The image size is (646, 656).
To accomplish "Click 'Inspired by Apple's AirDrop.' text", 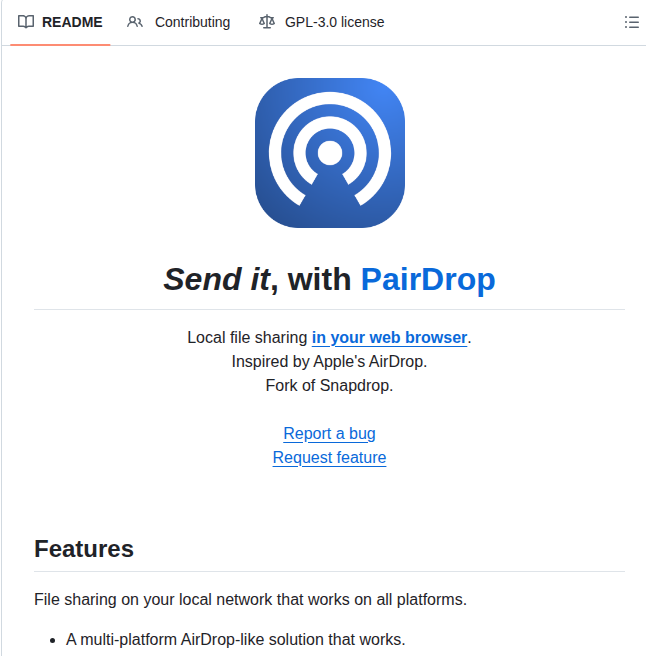I will click(x=330, y=361).
